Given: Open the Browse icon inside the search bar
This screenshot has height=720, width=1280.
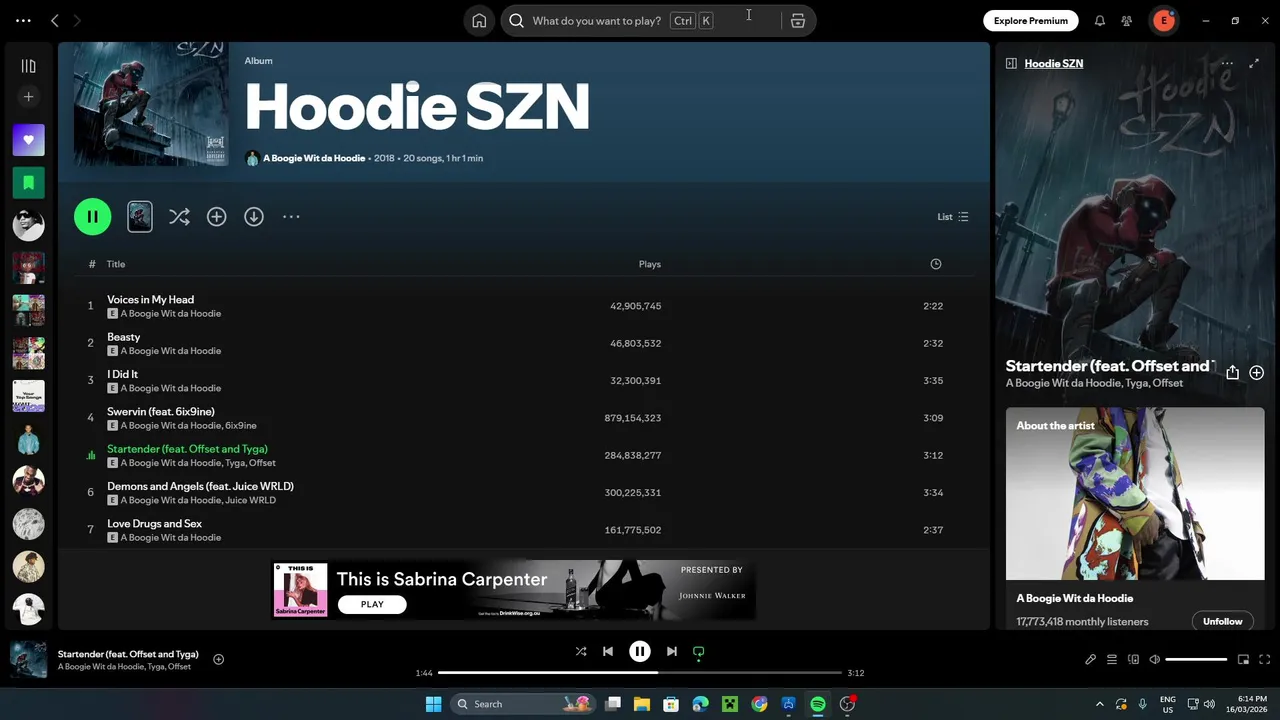Looking at the screenshot, I should point(798,21).
